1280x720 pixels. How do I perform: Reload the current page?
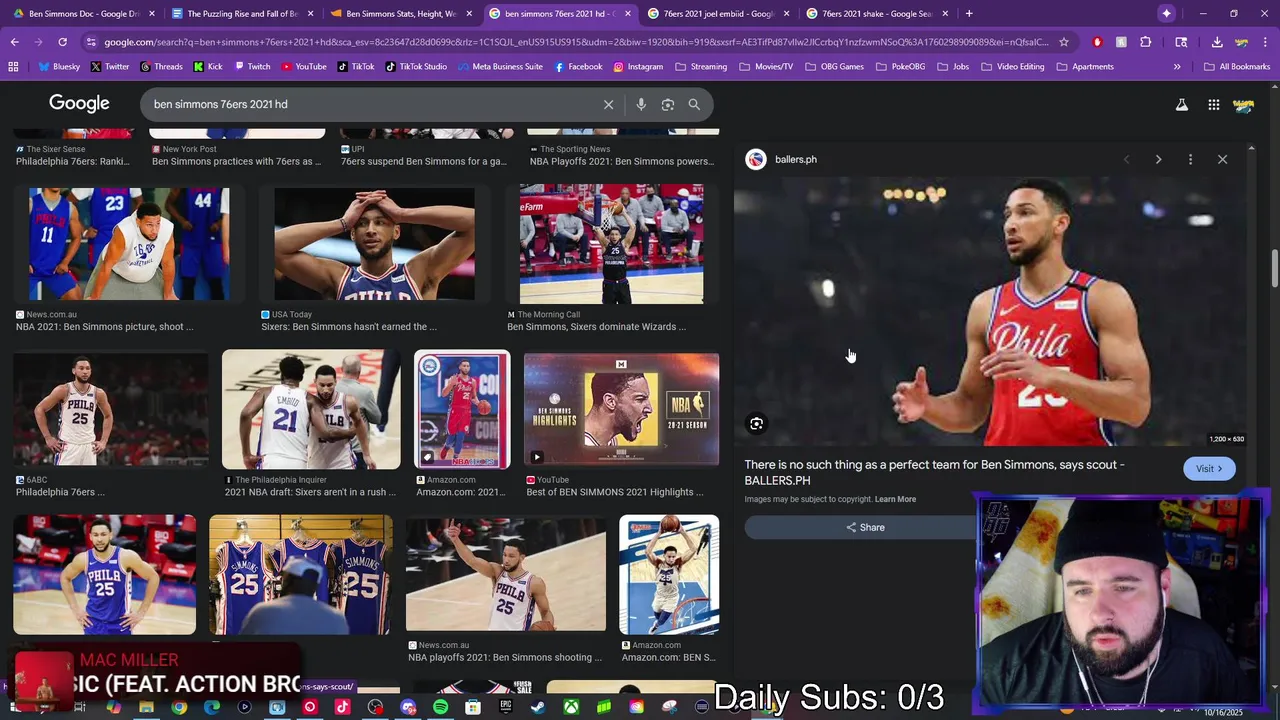click(x=62, y=42)
